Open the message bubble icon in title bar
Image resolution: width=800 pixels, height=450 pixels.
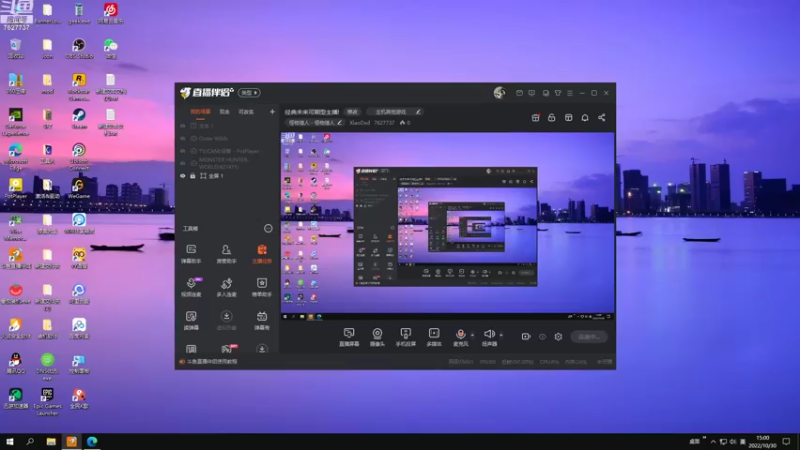point(532,93)
